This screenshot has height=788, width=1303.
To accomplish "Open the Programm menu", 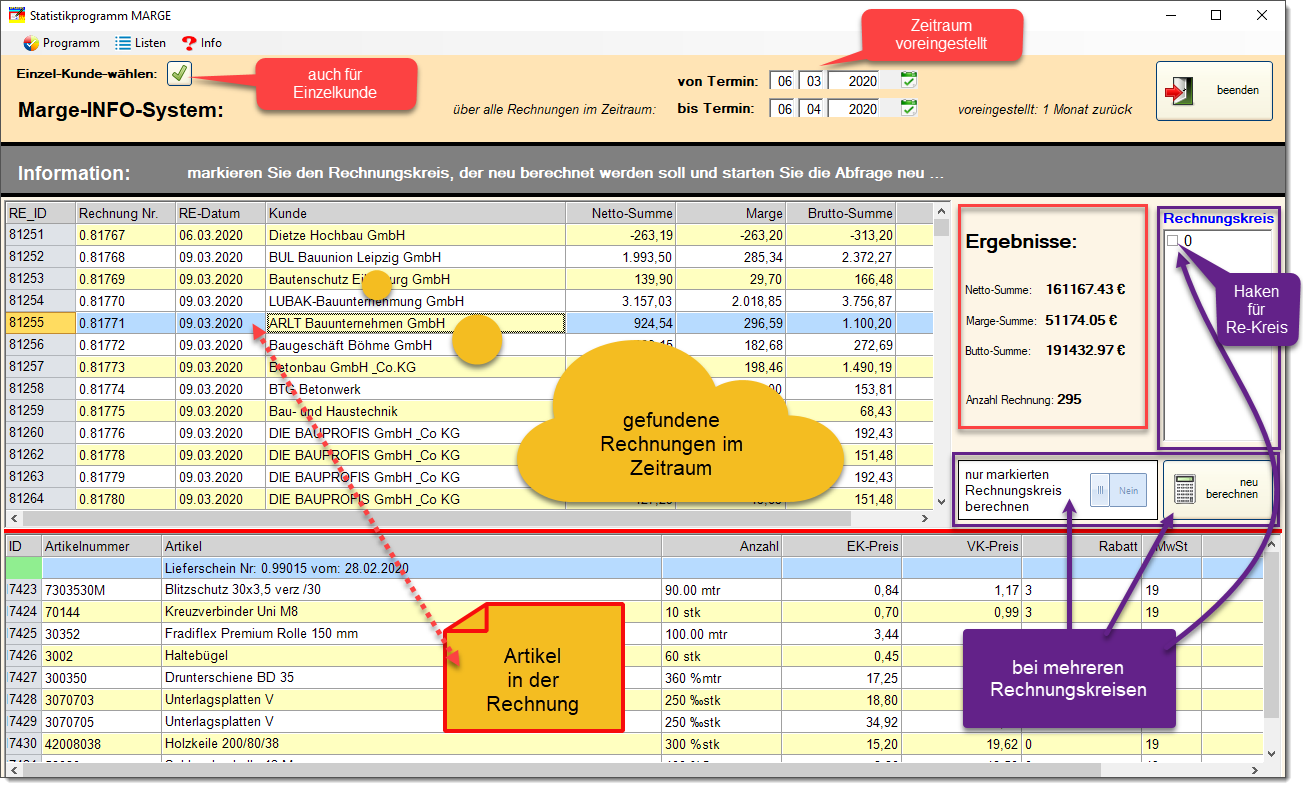I will coord(61,43).
